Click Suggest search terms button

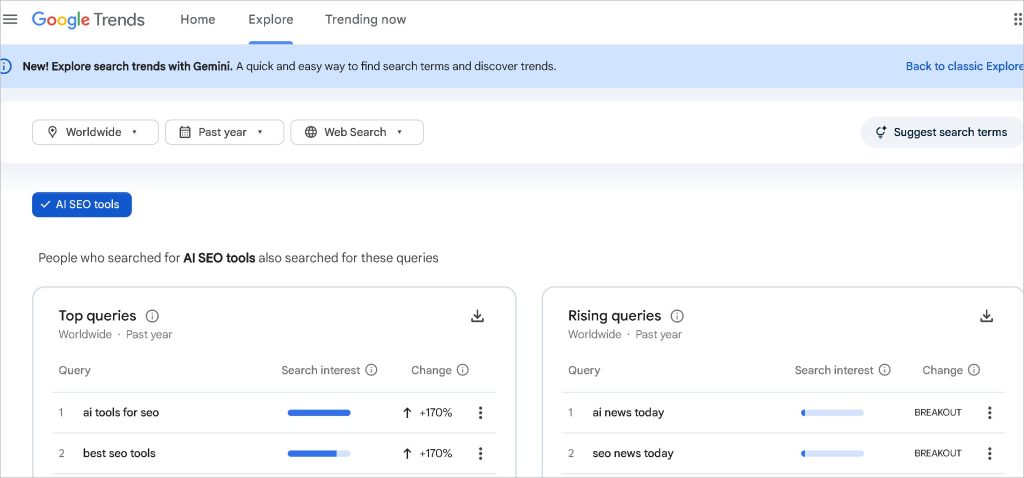[x=942, y=132]
